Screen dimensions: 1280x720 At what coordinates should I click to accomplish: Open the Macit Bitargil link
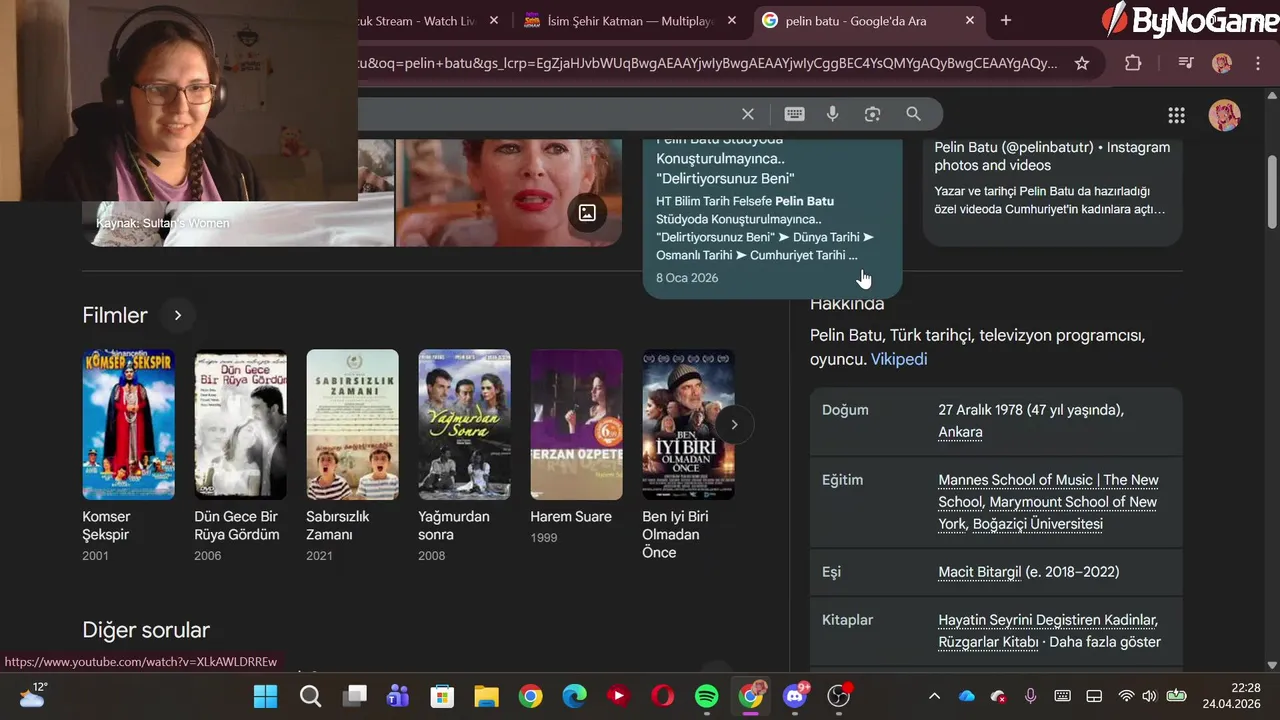coord(980,572)
